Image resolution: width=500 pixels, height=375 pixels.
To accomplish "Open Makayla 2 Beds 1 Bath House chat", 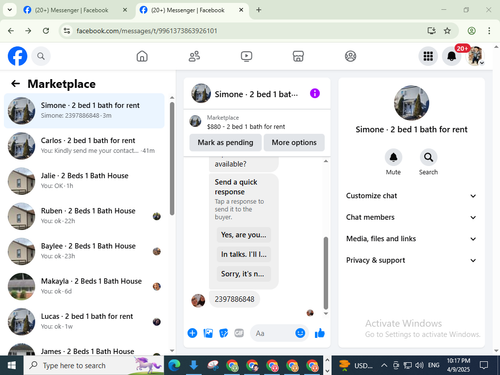I will click(84, 286).
